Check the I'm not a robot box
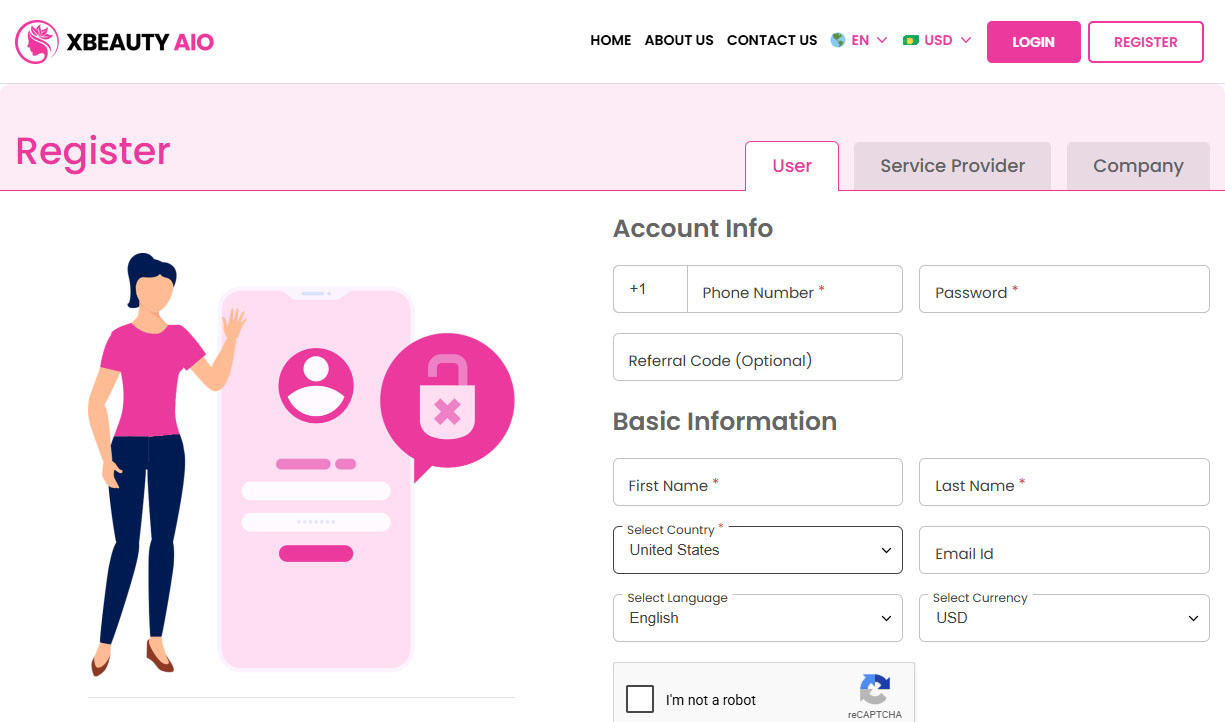This screenshot has width=1225, height=722. 639,699
